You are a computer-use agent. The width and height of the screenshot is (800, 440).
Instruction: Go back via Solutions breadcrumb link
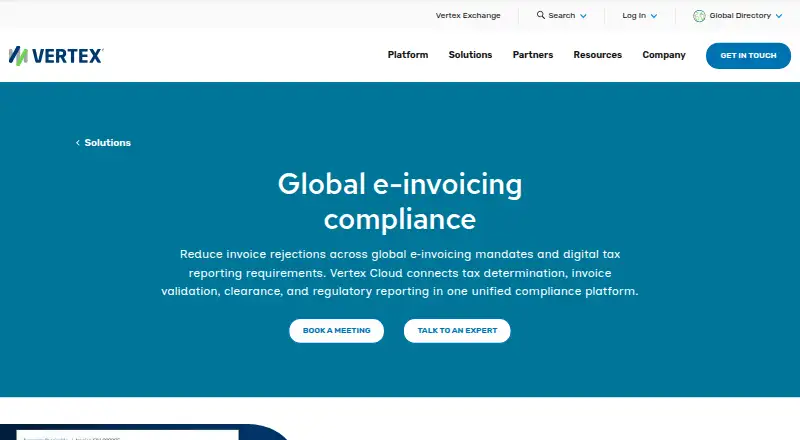tap(108, 143)
